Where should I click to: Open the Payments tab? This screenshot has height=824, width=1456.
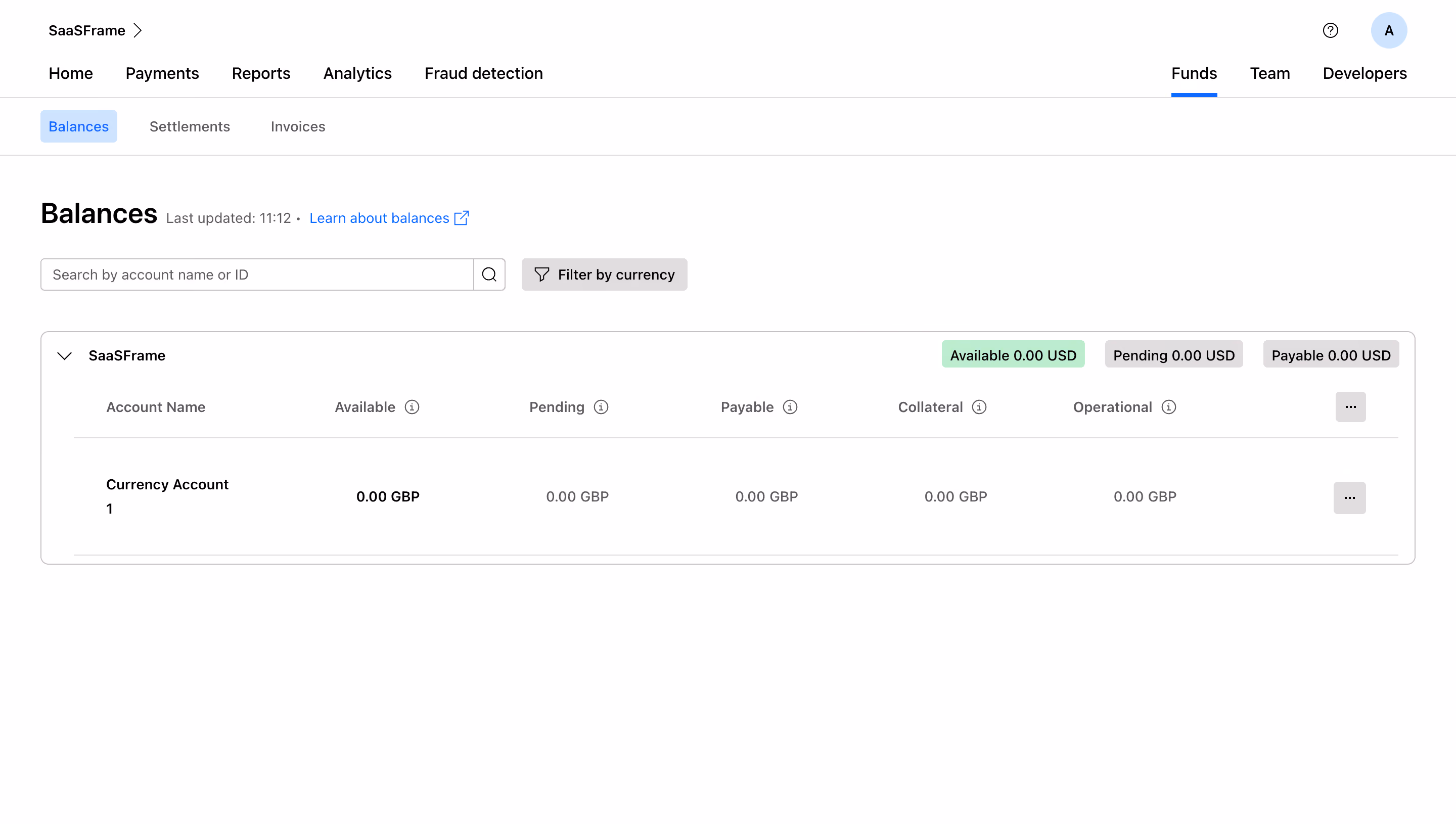click(162, 74)
